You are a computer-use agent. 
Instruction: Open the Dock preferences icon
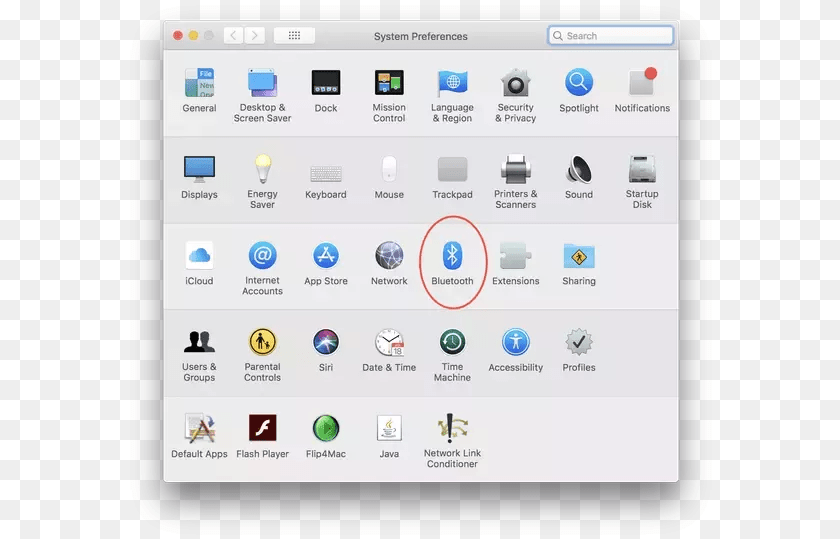coord(326,83)
